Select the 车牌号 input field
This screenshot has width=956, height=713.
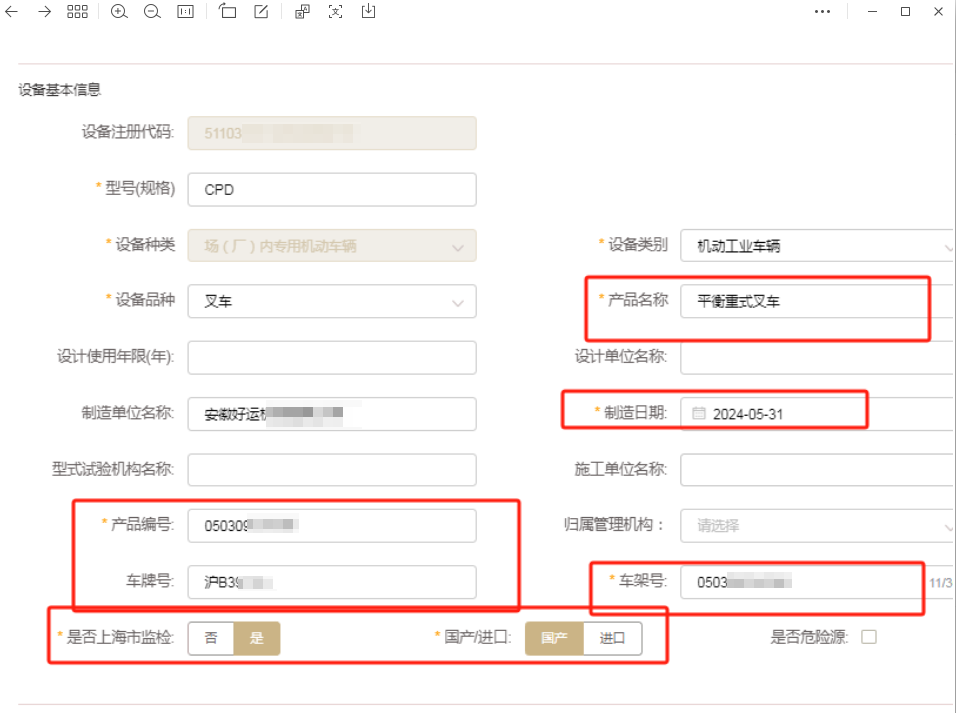pyautogui.click(x=331, y=582)
